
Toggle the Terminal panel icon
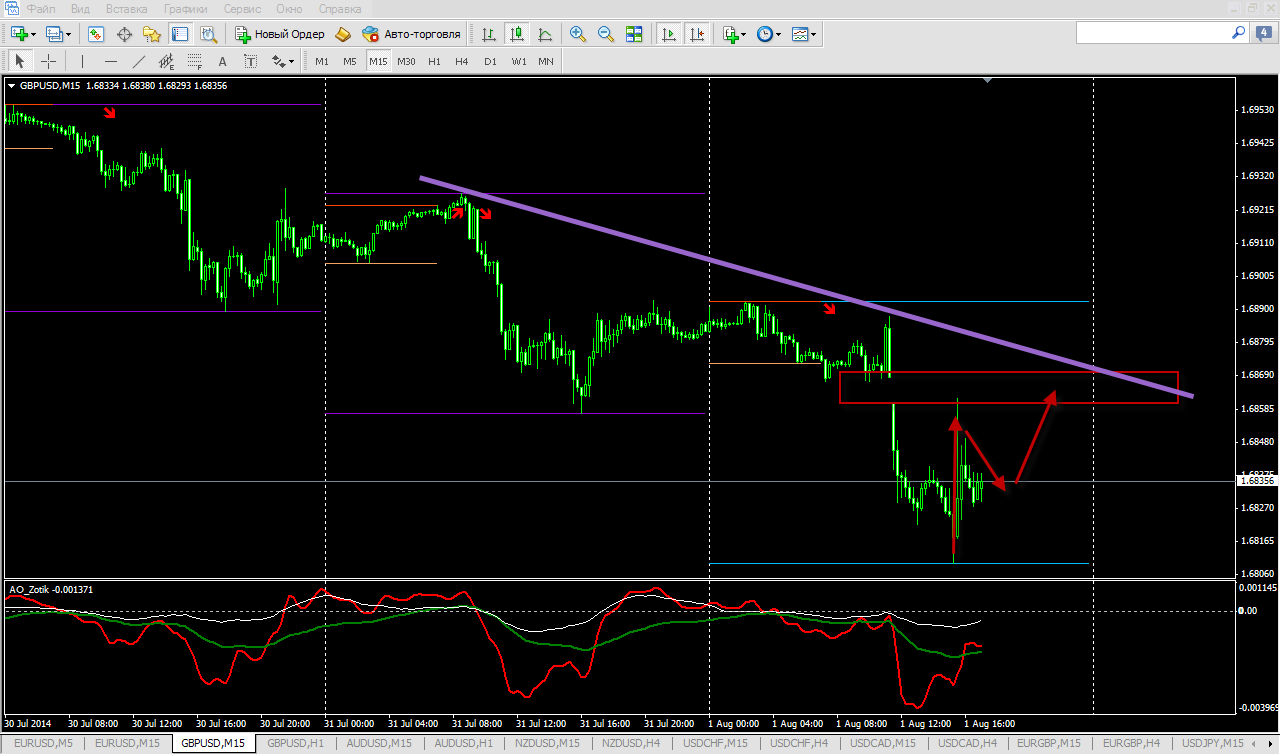pyautogui.click(x=180, y=34)
